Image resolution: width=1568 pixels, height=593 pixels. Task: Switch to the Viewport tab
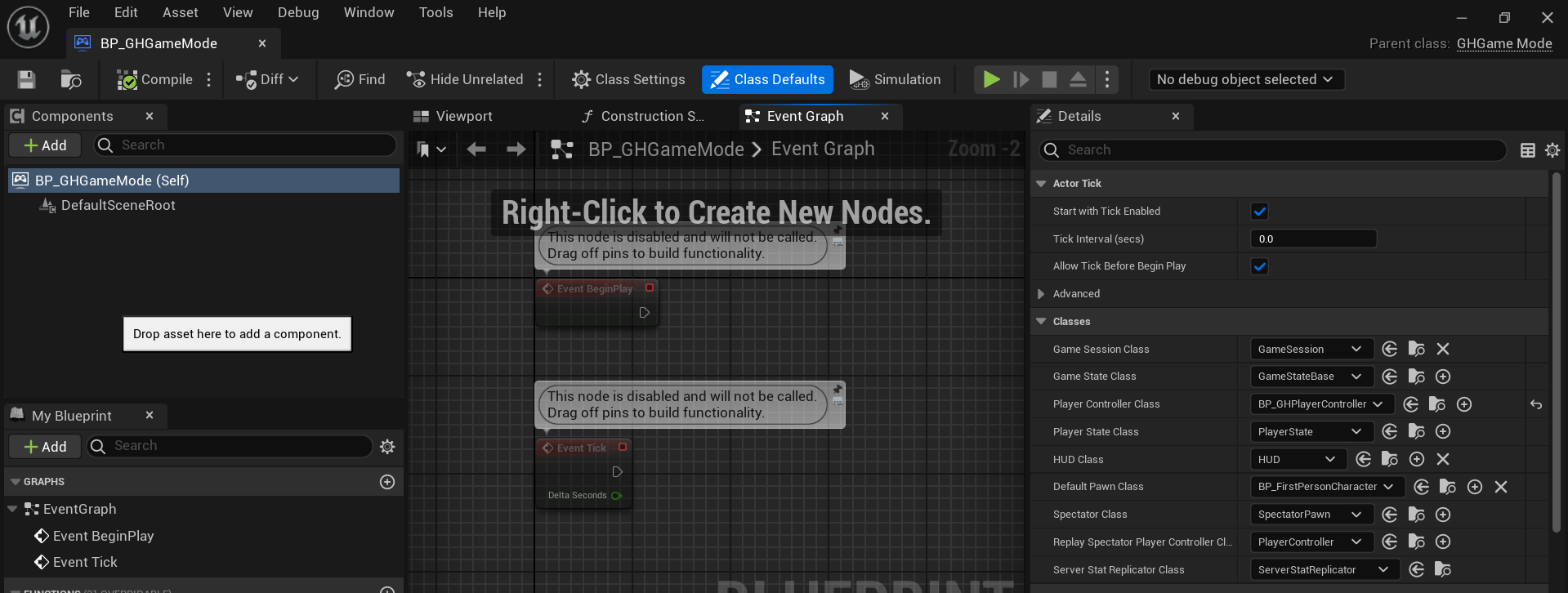click(x=464, y=116)
